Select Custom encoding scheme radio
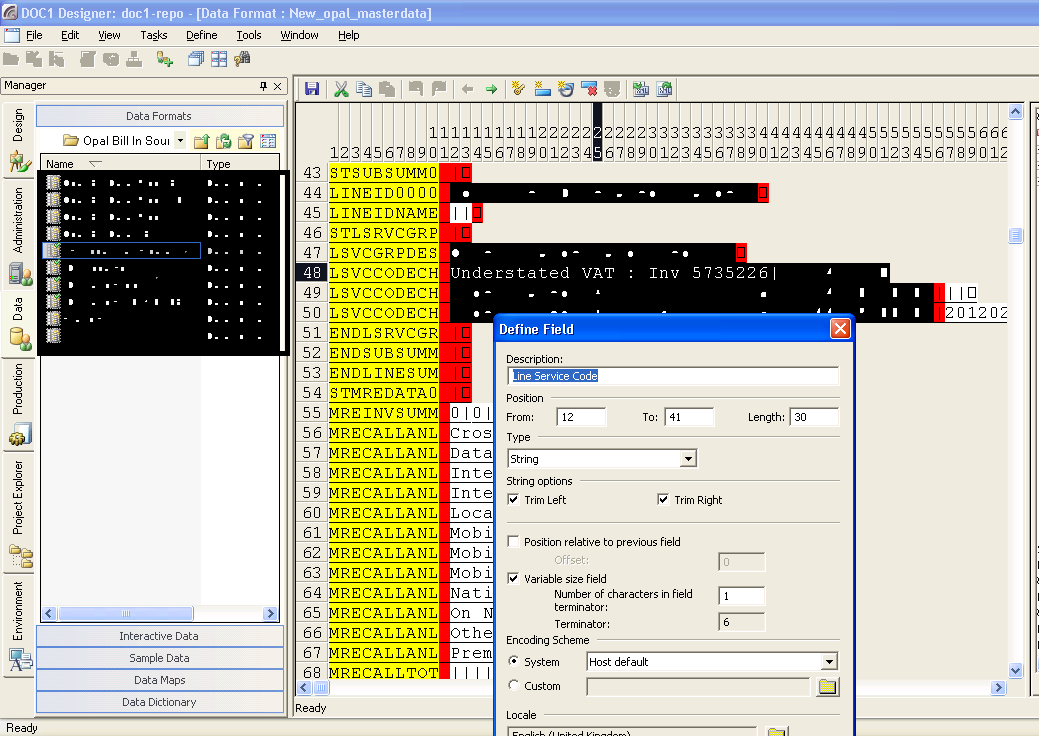 click(513, 686)
